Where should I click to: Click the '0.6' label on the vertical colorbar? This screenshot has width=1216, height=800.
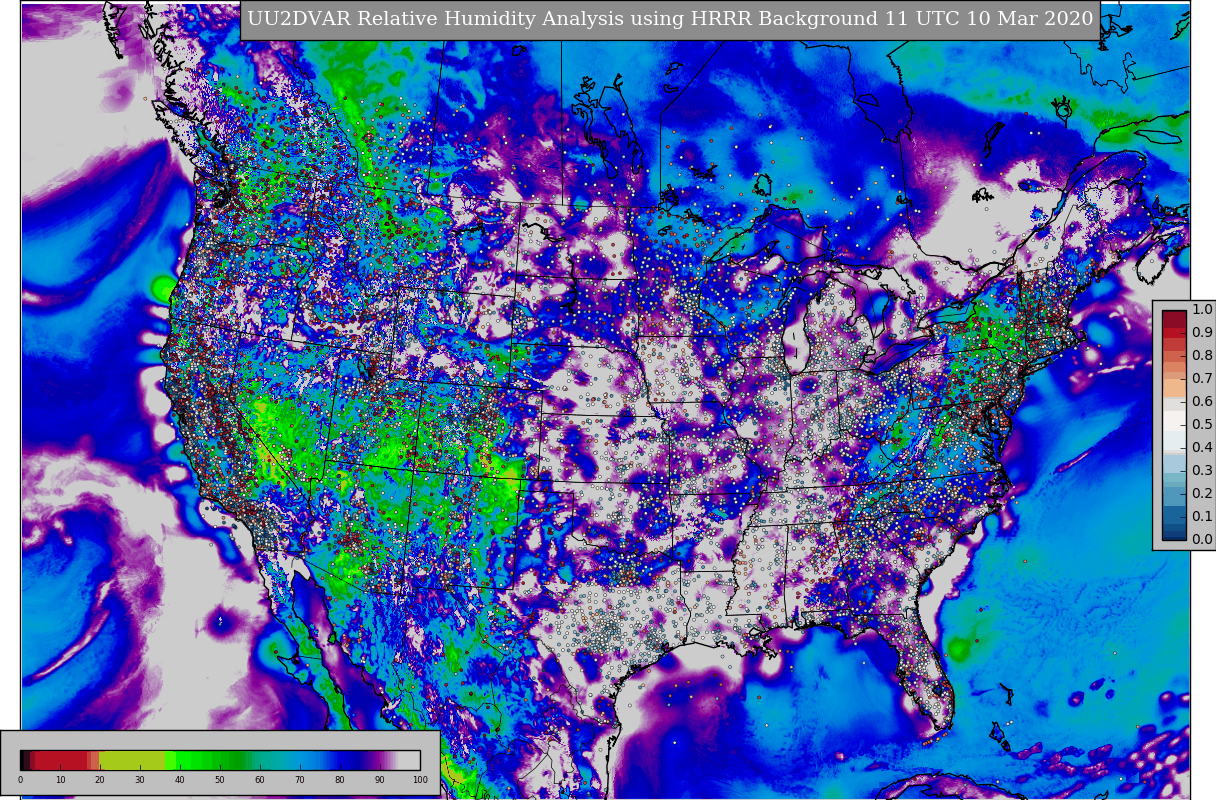coord(1202,401)
